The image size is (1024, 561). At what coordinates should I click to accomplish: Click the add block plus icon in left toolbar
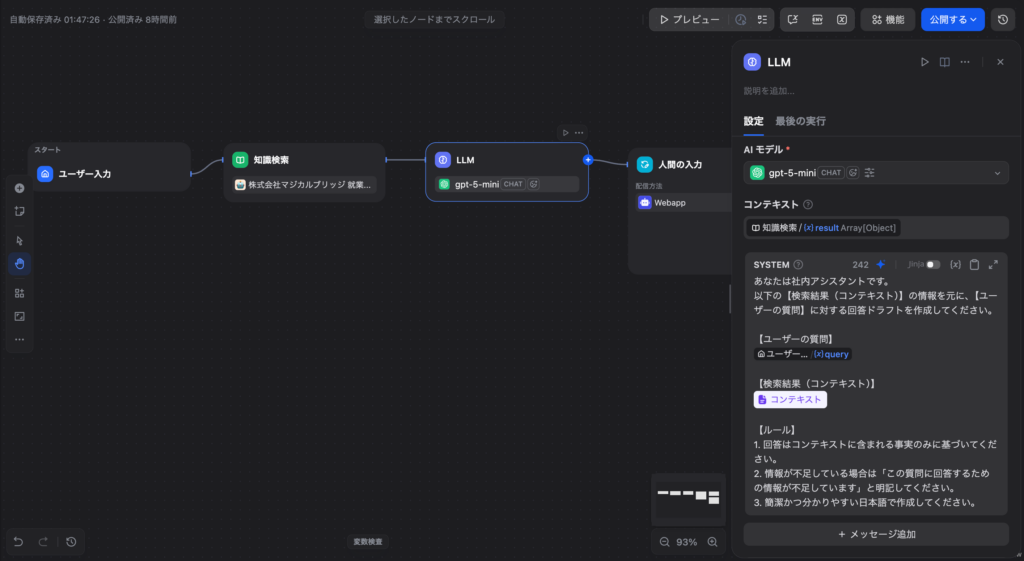pos(20,188)
